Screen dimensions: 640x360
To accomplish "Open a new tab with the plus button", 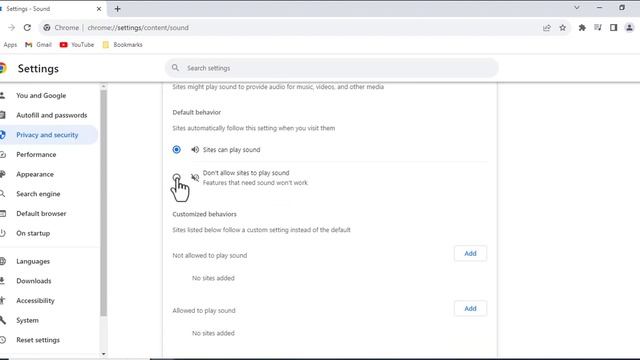I will point(118,9).
